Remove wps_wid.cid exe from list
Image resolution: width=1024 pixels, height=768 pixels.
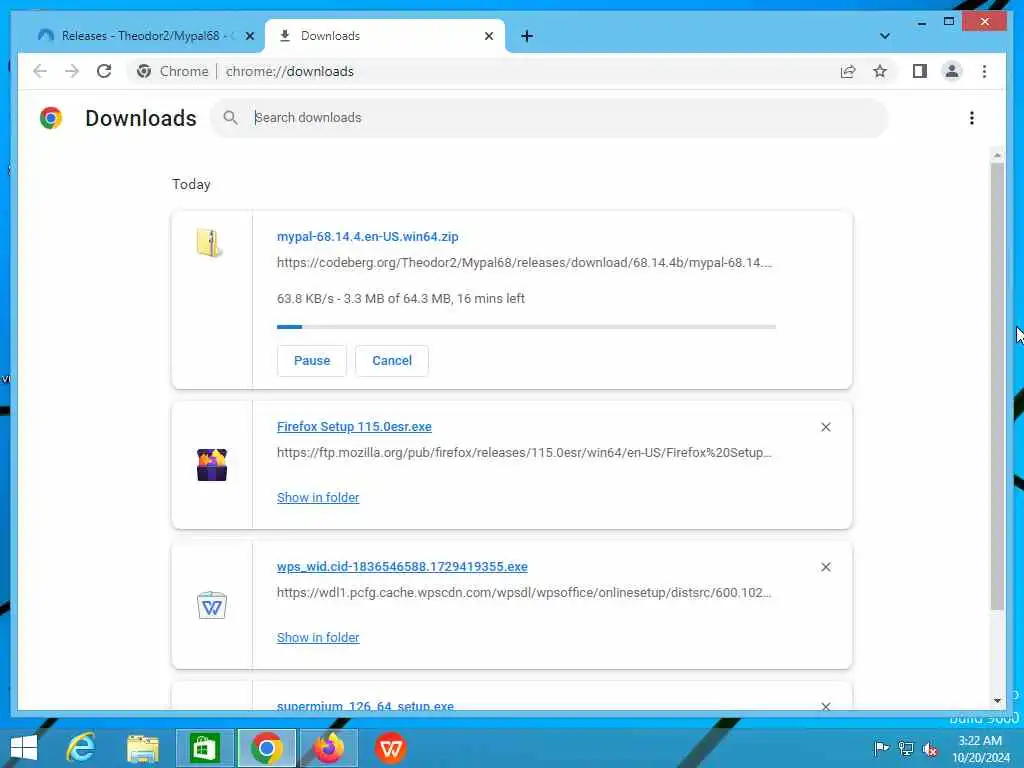[825, 567]
